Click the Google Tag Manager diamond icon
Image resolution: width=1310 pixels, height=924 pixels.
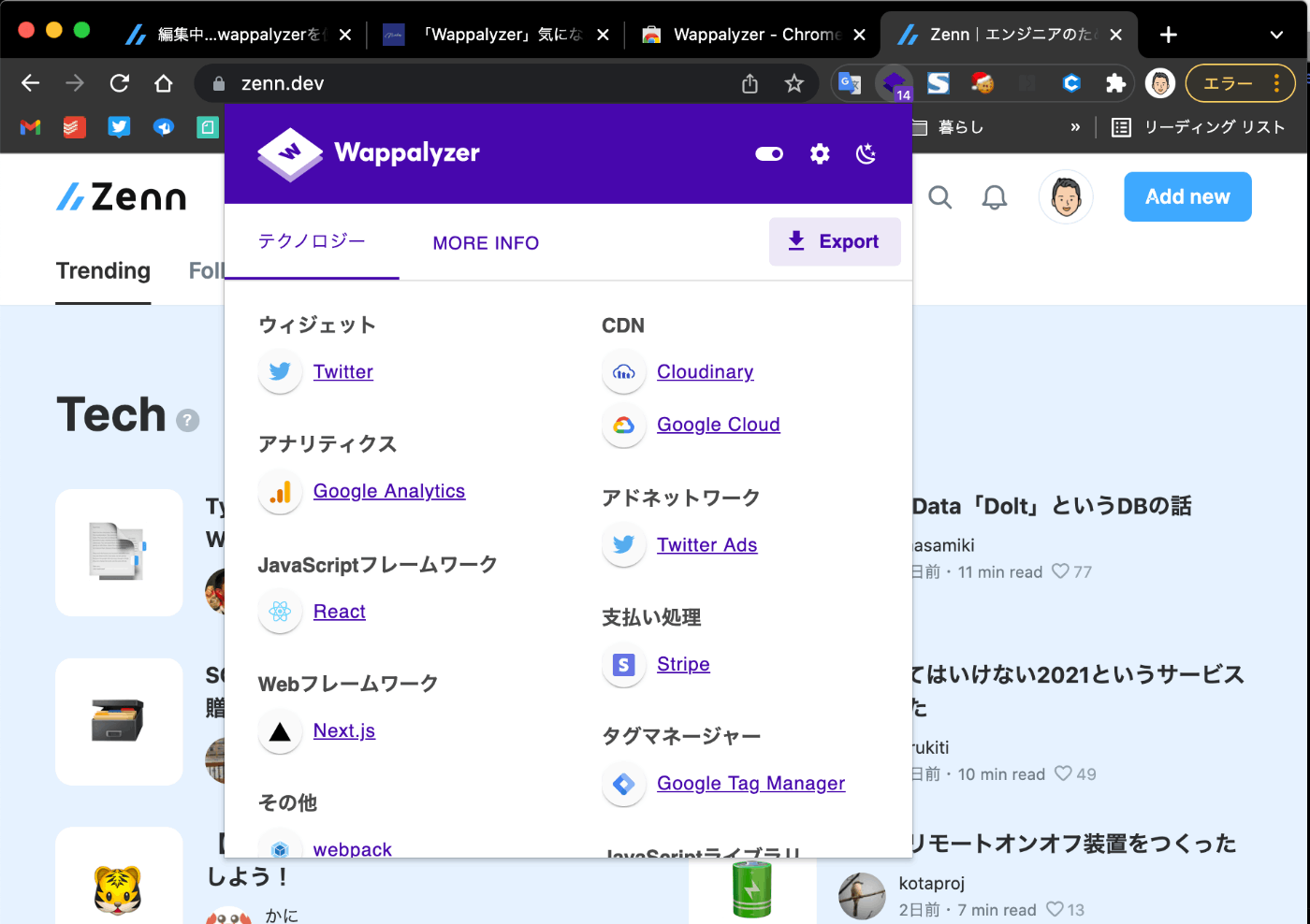[624, 784]
